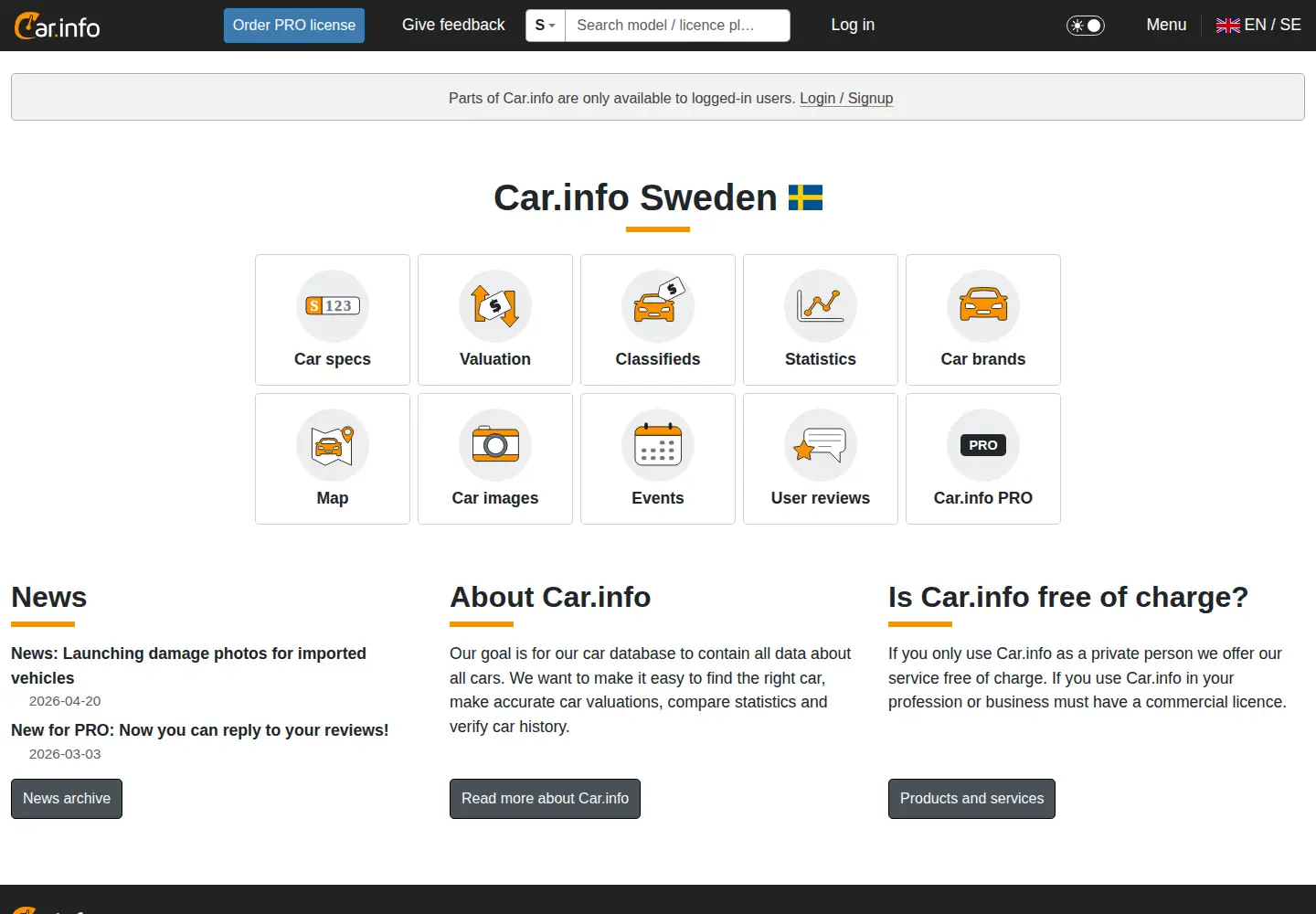Toggle the dark mode switch

coord(1086,26)
